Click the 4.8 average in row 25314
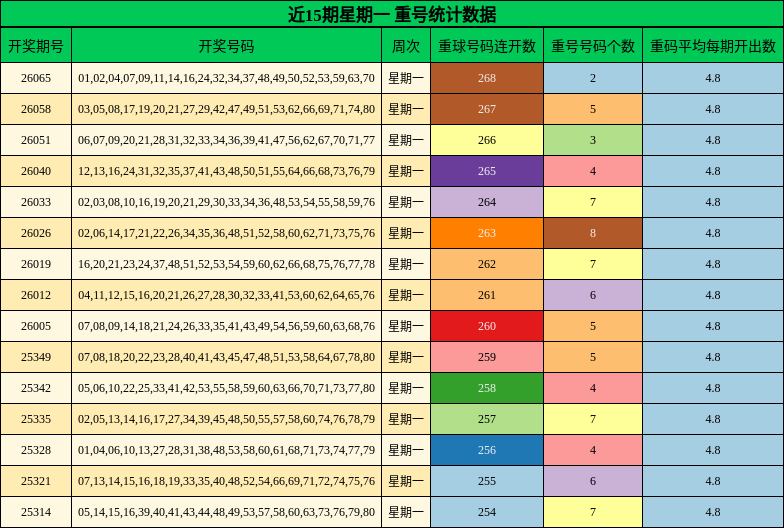This screenshot has height=528, width=784. (713, 512)
